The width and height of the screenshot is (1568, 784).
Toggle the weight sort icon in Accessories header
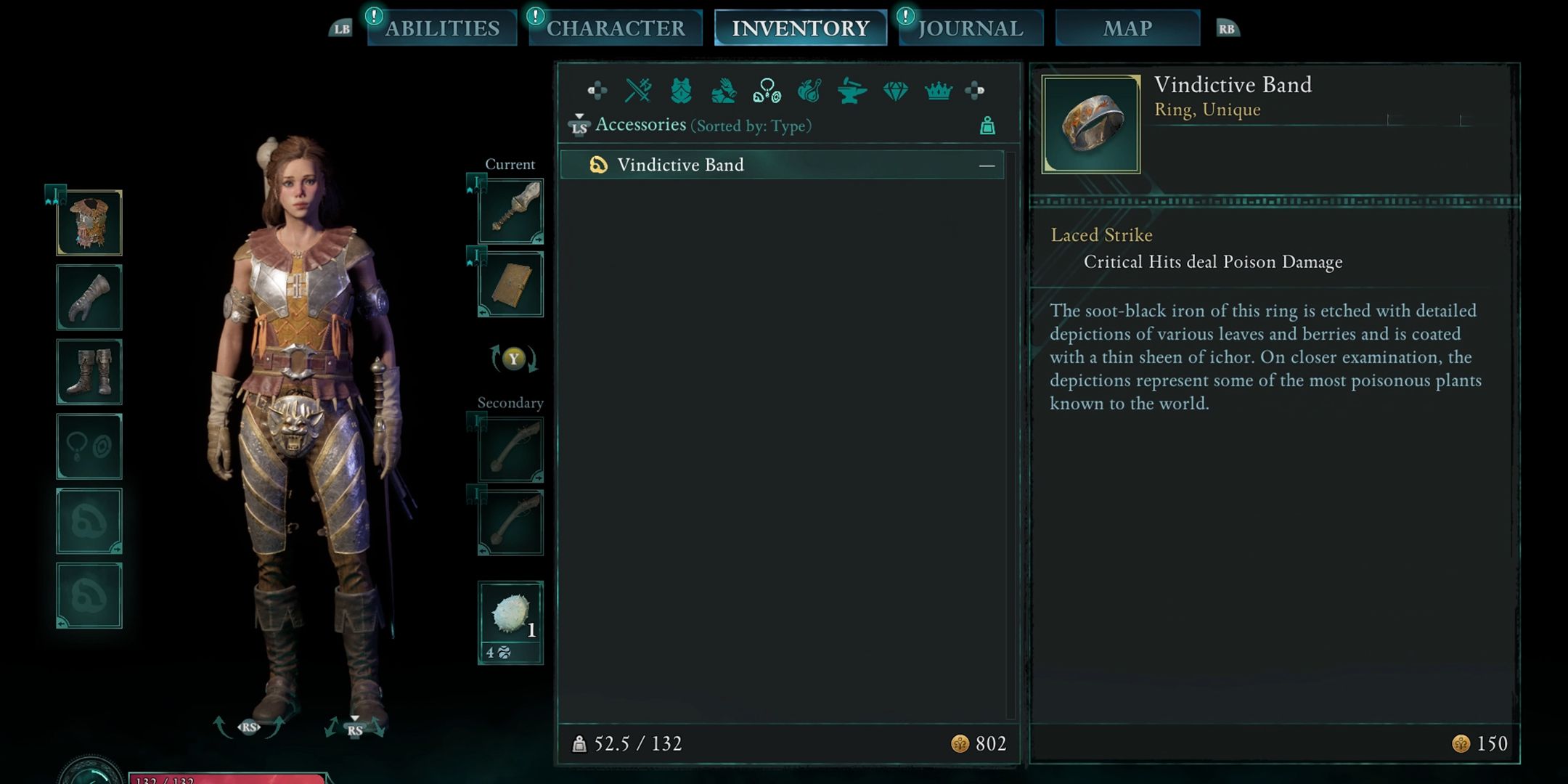(x=987, y=126)
